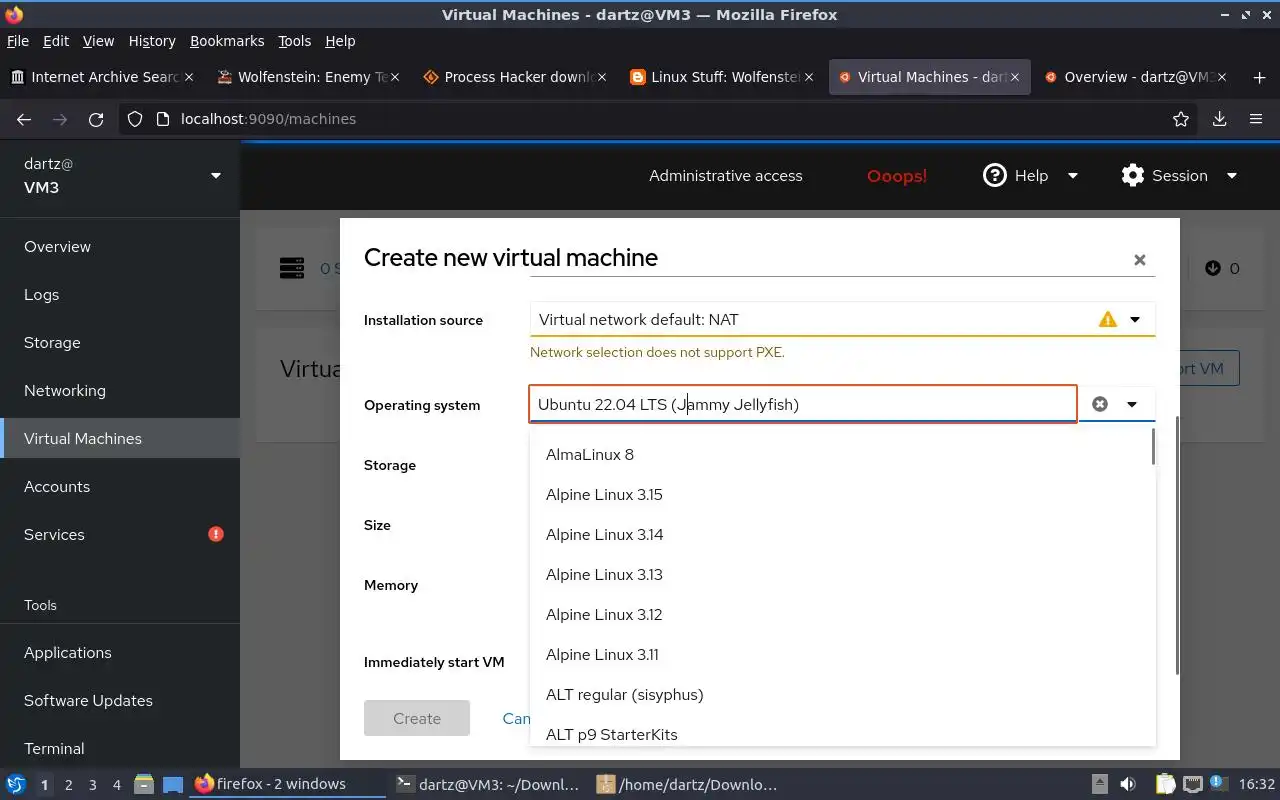Click Administrative access button
The width and height of the screenshot is (1280, 800).
[726, 176]
